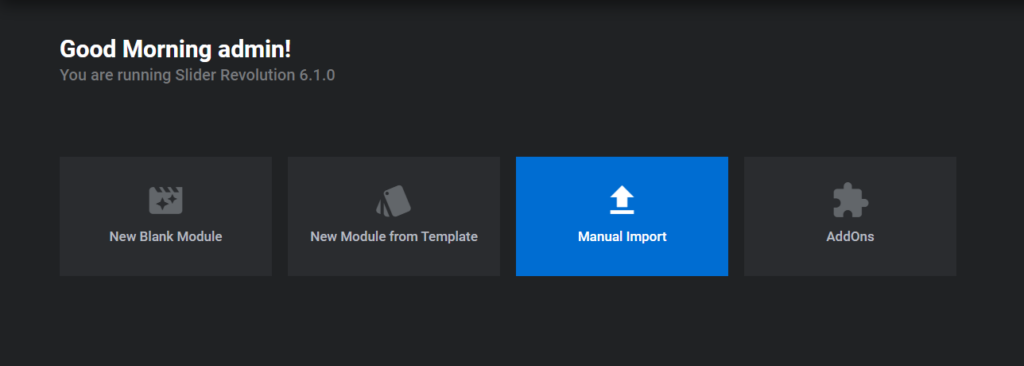
Task: Click the sparkle stars inside the clapperboard icon
Action: click(168, 203)
